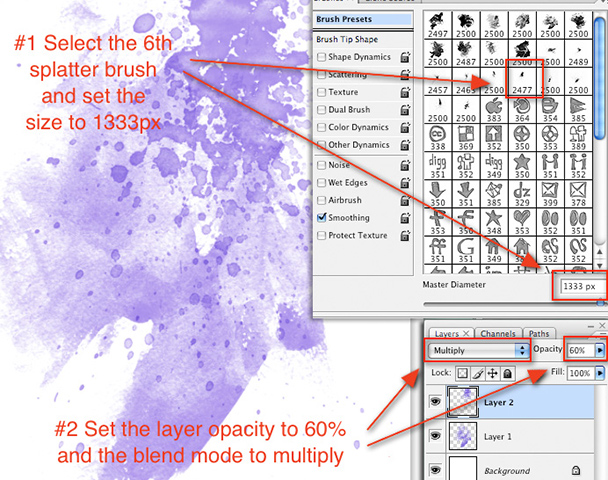The image size is (608, 480).
Task: Select Layer 2 thumbnail
Action: pos(463,402)
